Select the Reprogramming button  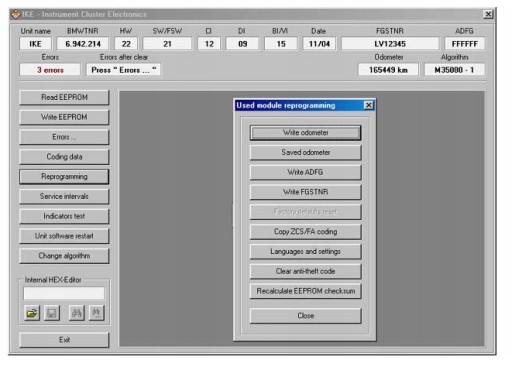[x=64, y=176]
